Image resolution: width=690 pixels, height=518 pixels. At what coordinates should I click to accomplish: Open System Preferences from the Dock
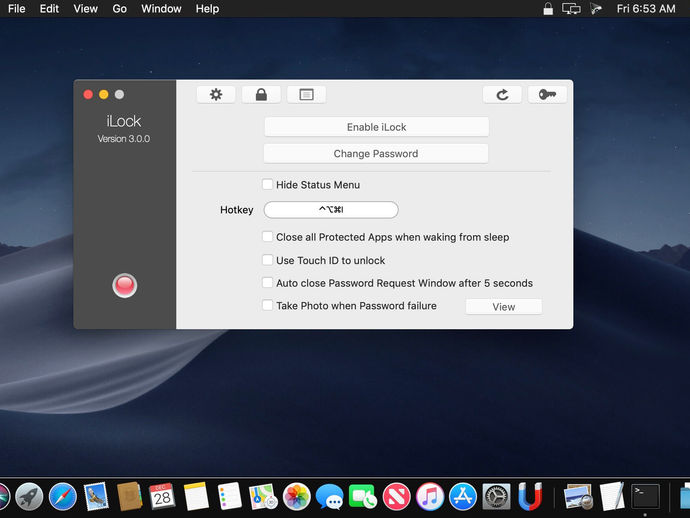click(496, 497)
